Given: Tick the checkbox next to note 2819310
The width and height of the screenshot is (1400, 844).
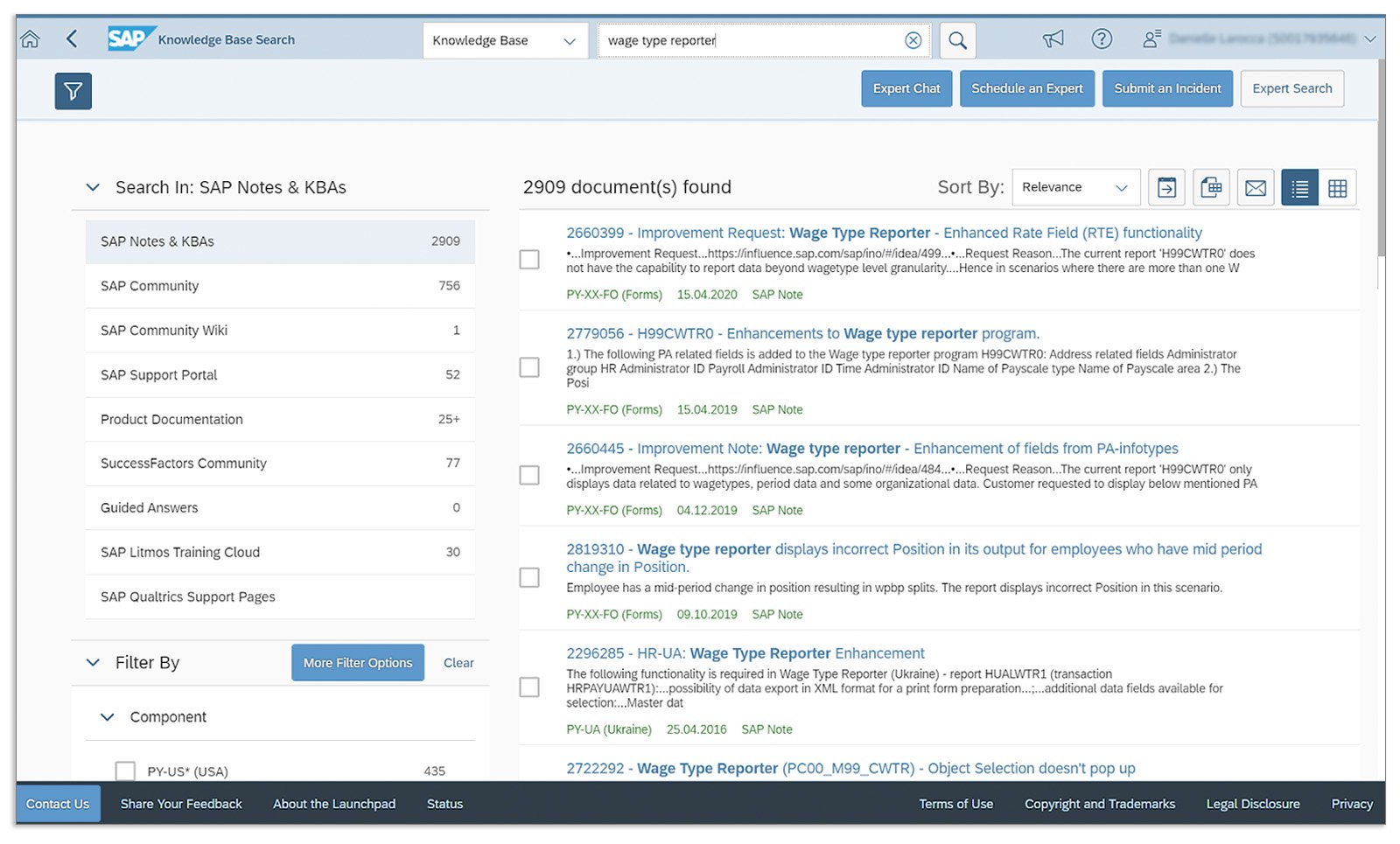Looking at the screenshot, I should pyautogui.click(x=529, y=577).
